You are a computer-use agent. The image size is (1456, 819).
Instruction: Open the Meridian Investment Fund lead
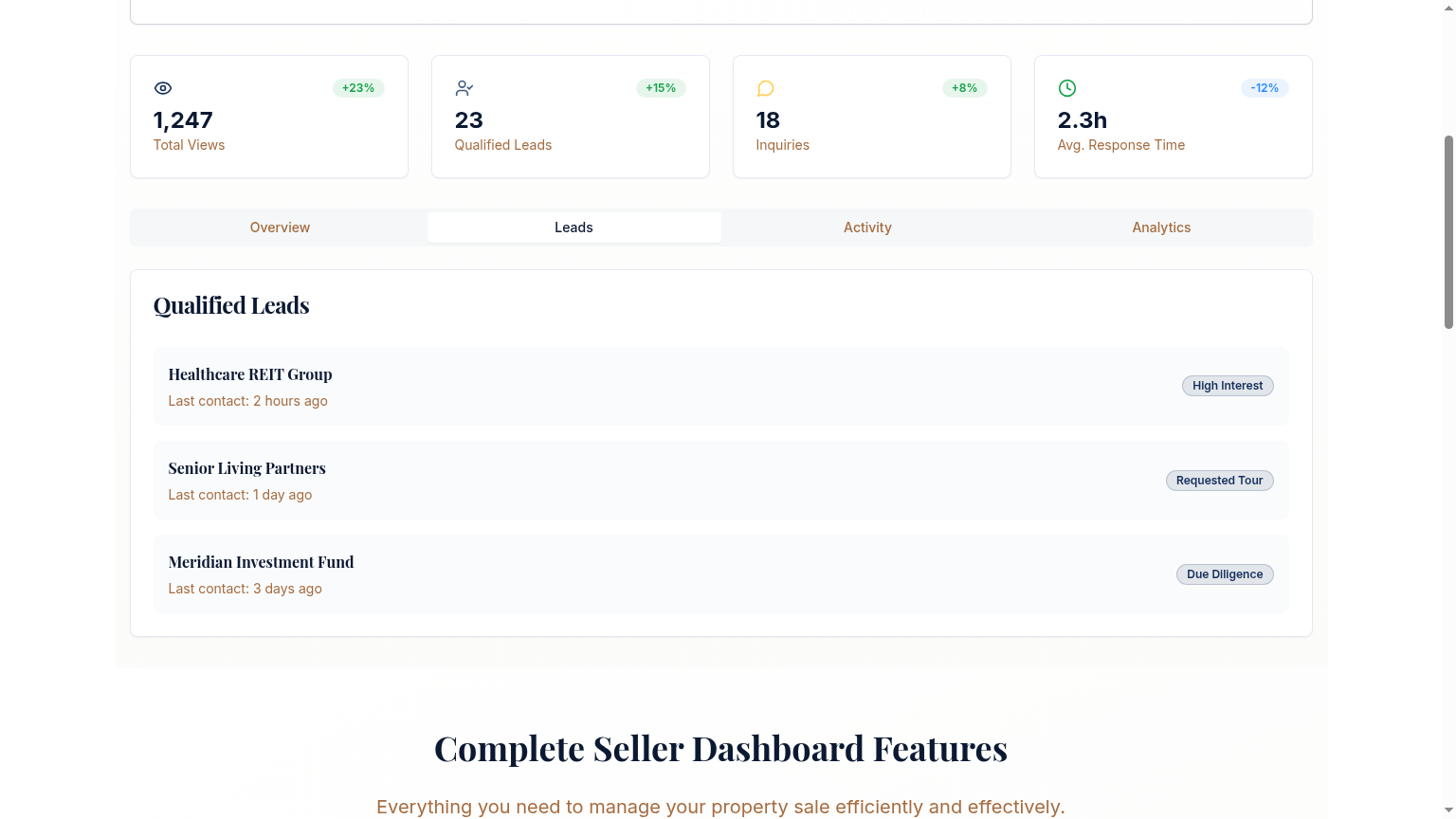pyautogui.click(x=720, y=573)
